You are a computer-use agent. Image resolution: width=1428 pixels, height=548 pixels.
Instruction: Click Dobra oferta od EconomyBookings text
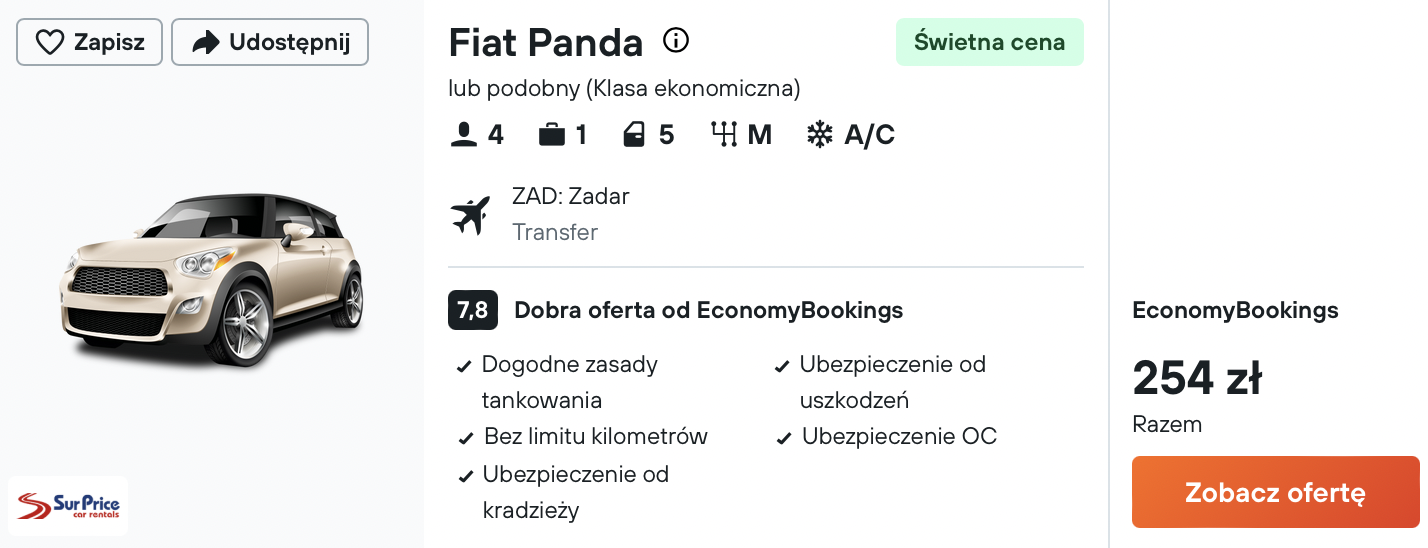[x=708, y=311]
